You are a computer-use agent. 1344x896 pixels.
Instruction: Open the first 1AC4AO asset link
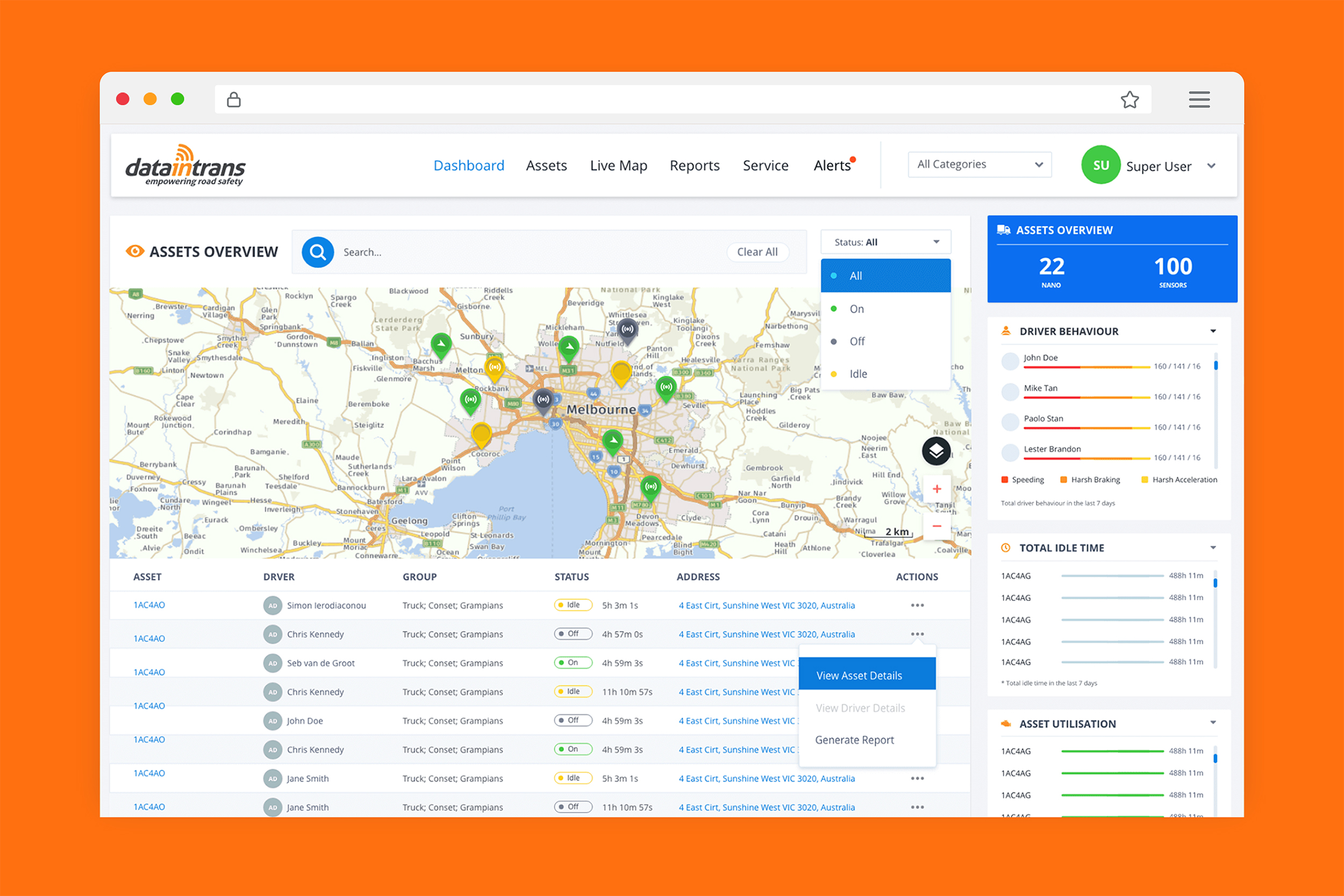(x=149, y=605)
